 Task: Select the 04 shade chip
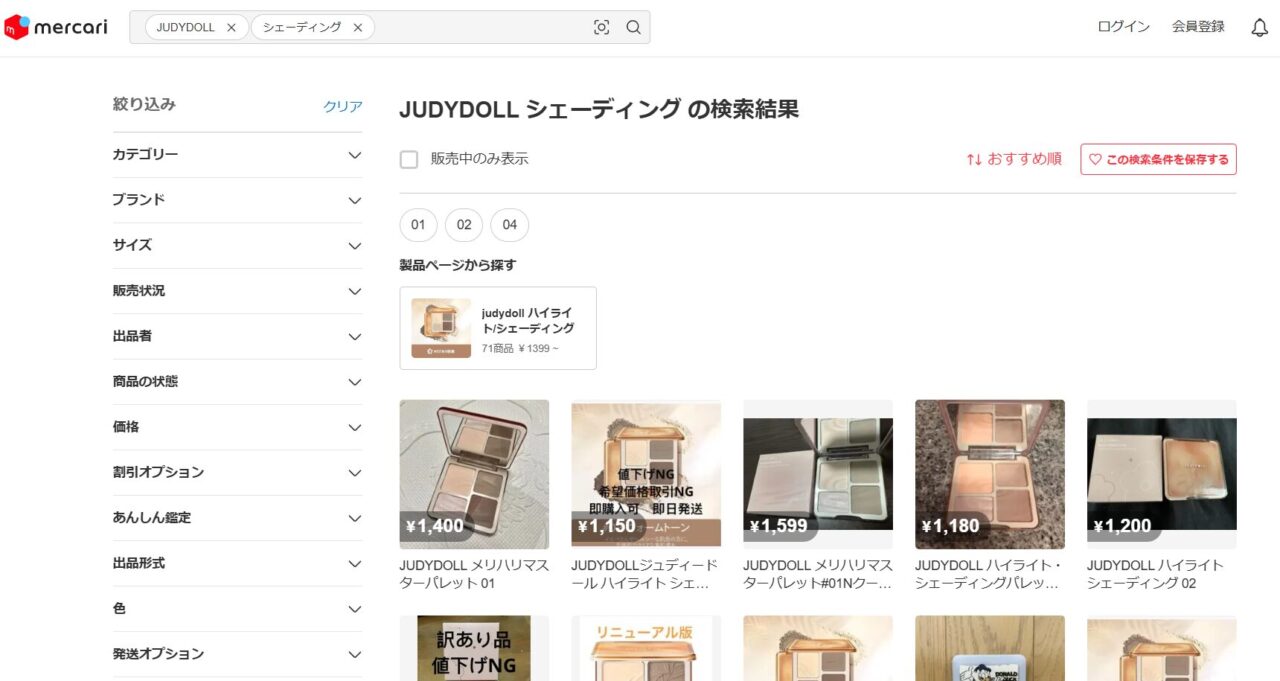click(510, 225)
